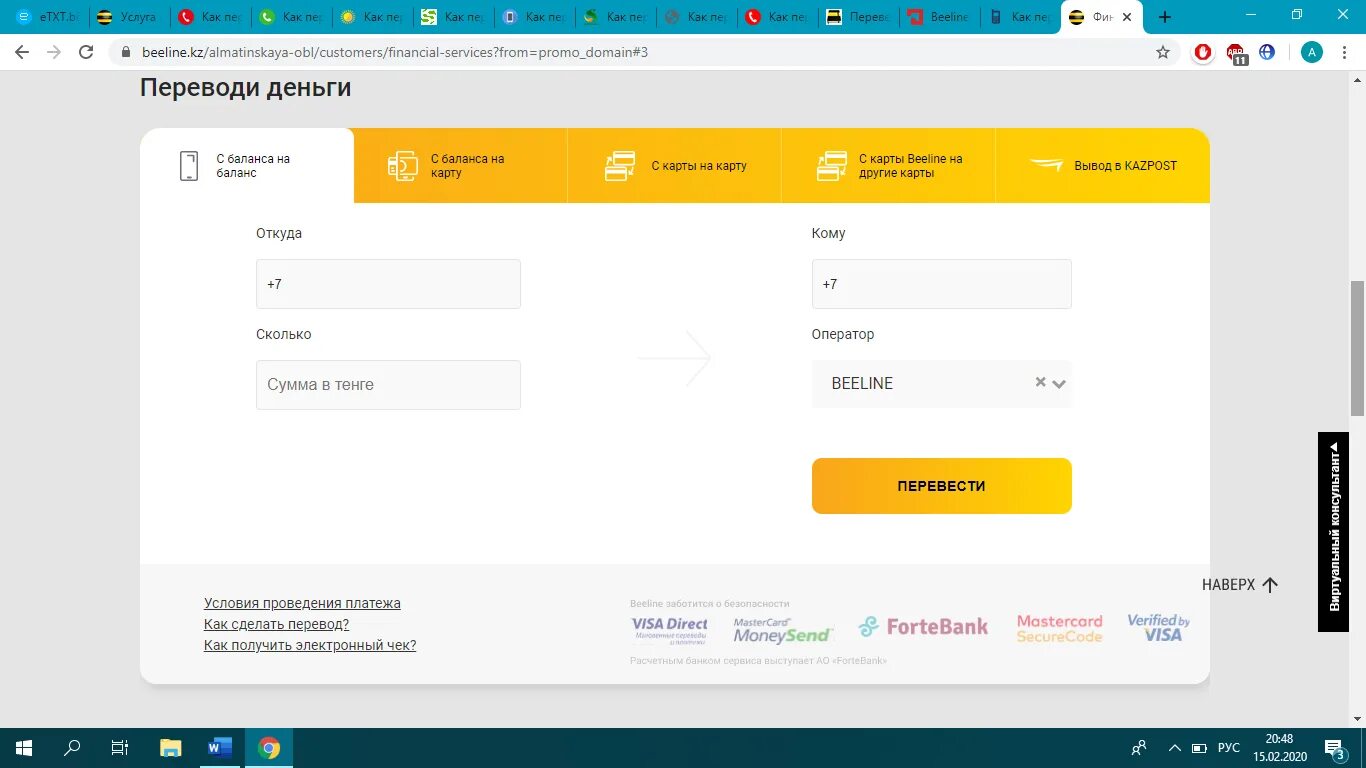Click the MasterCard MoneySend logo
1366x768 pixels.
(x=782, y=629)
